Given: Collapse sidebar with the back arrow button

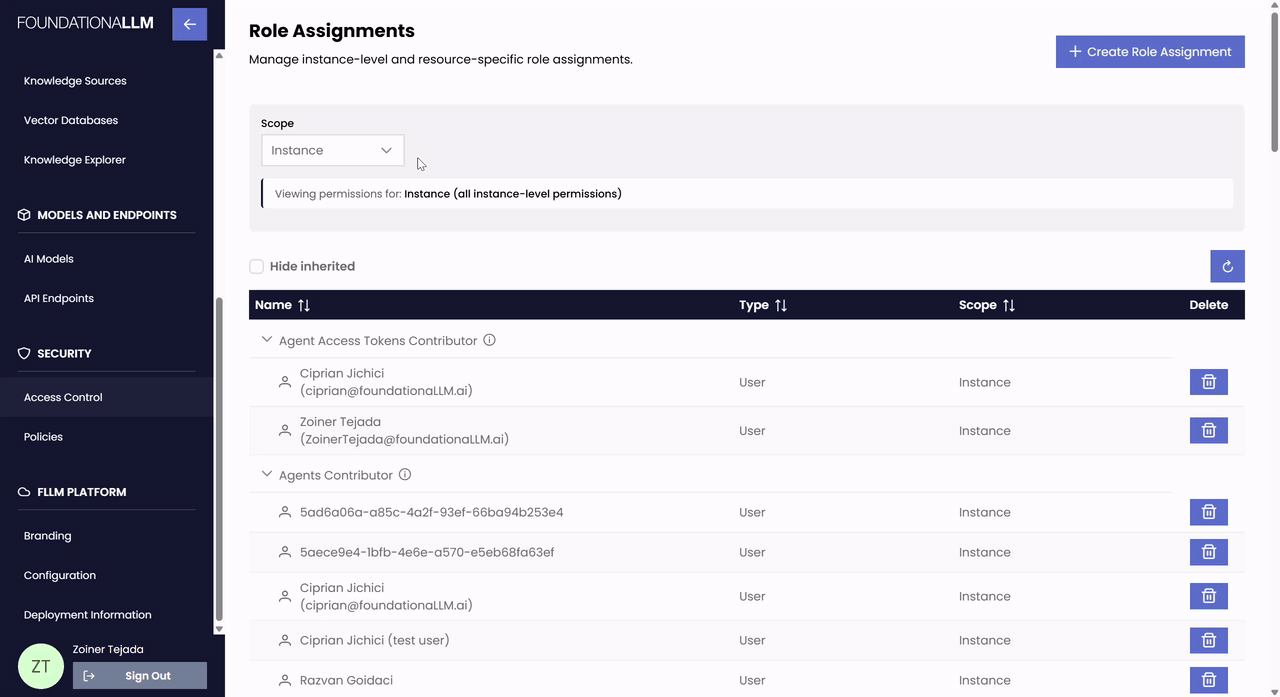Looking at the screenshot, I should 189,24.
